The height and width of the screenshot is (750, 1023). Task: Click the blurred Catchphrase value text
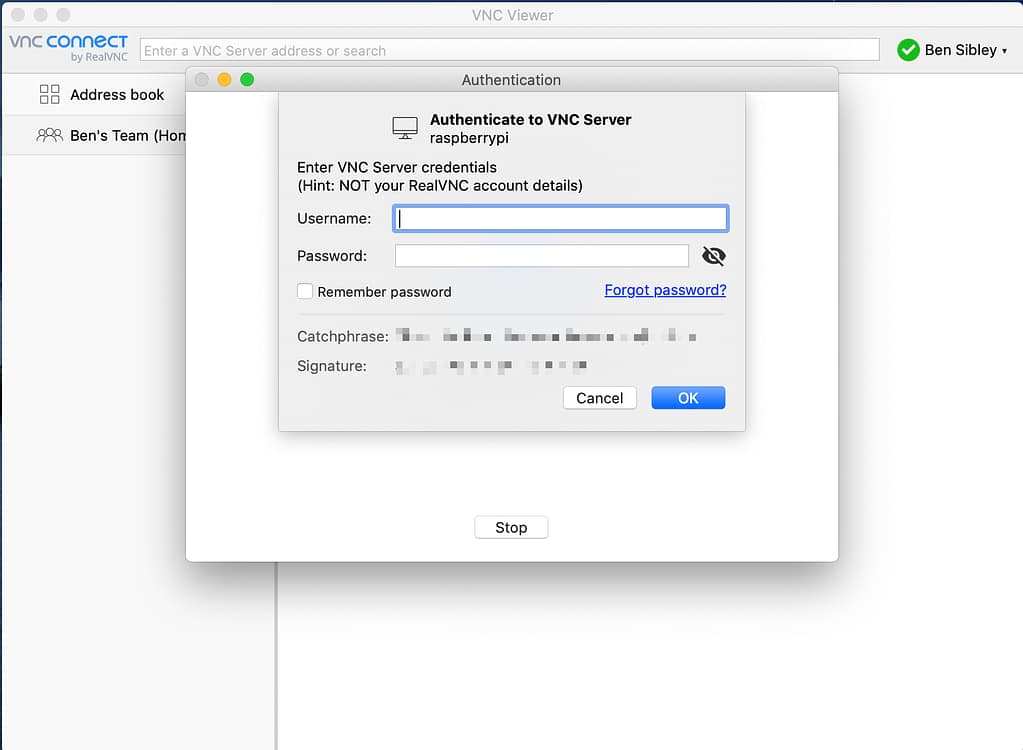tap(545, 336)
